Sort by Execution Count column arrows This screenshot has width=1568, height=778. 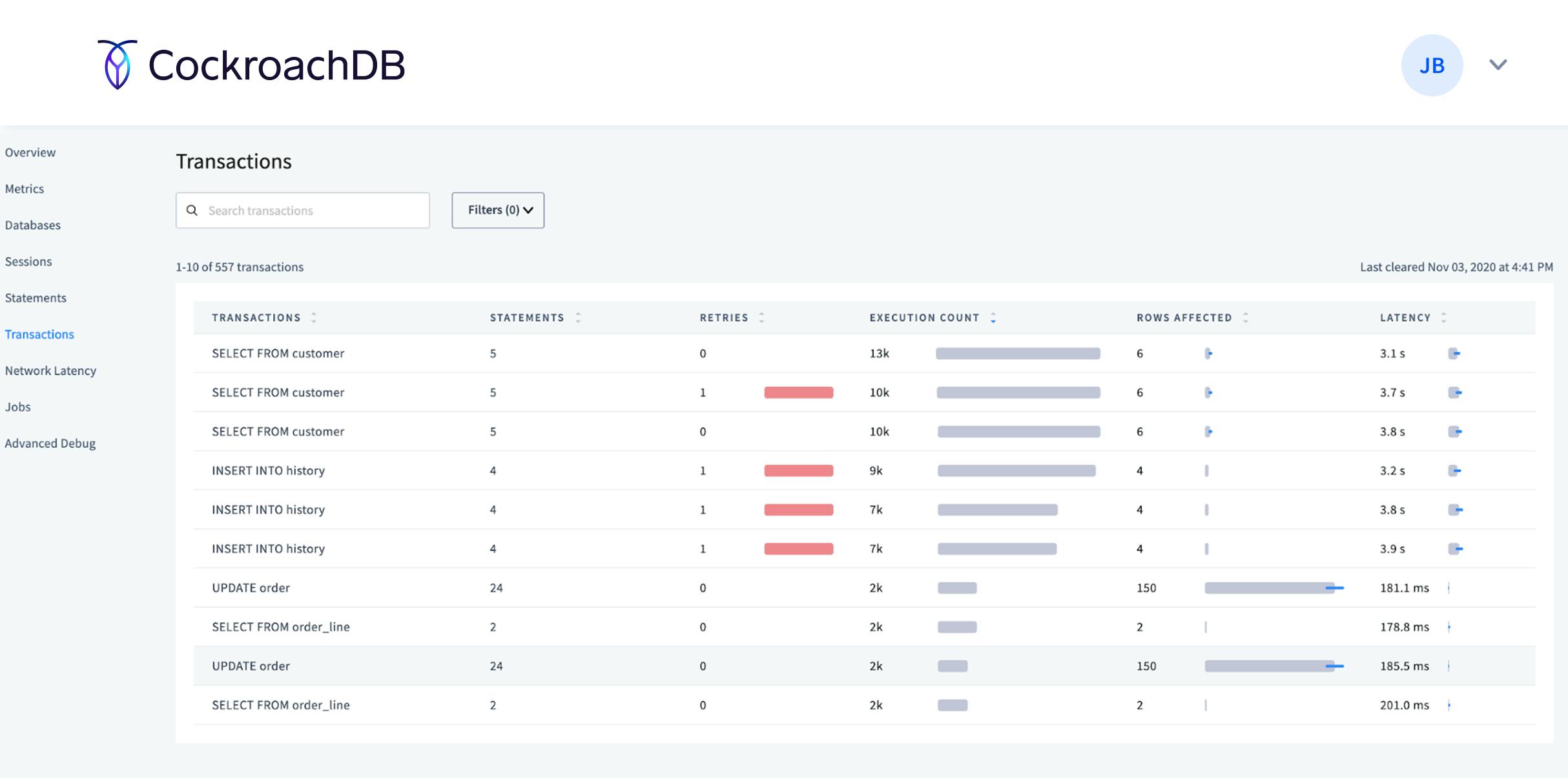(x=993, y=317)
